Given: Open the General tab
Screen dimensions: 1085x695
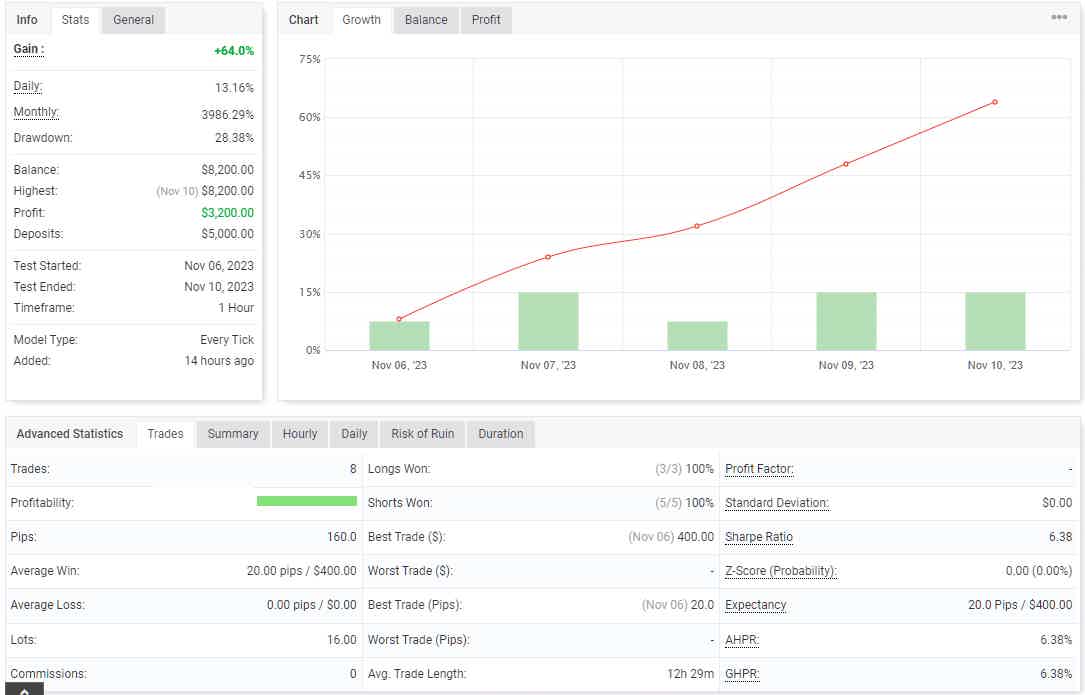Looking at the screenshot, I should [x=134, y=19].
